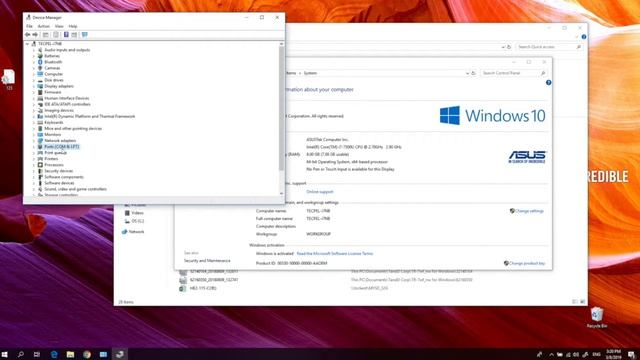640x360 pixels.
Task: Expand the Print queues node
Action: pos(34,153)
